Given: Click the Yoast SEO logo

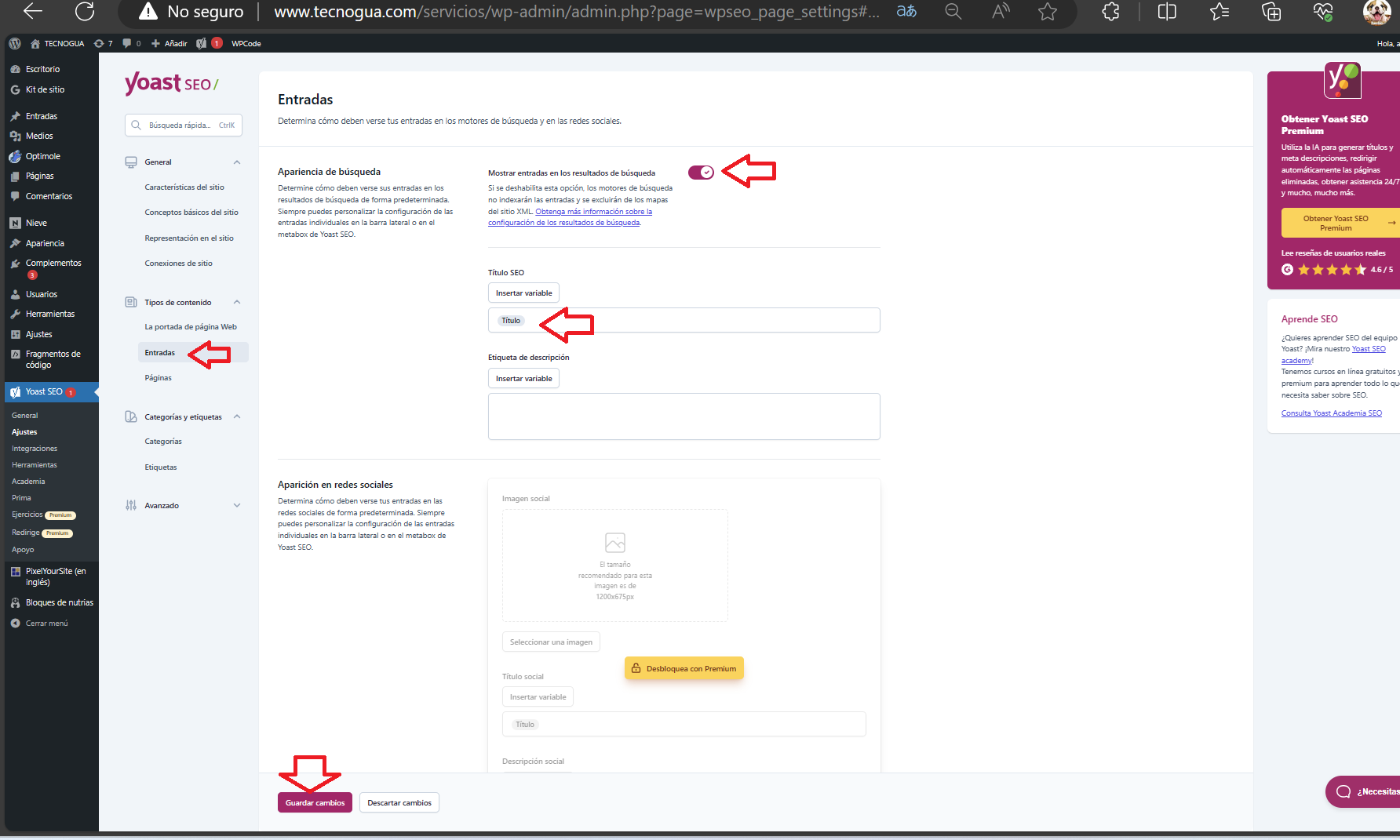Looking at the screenshot, I should point(171,83).
